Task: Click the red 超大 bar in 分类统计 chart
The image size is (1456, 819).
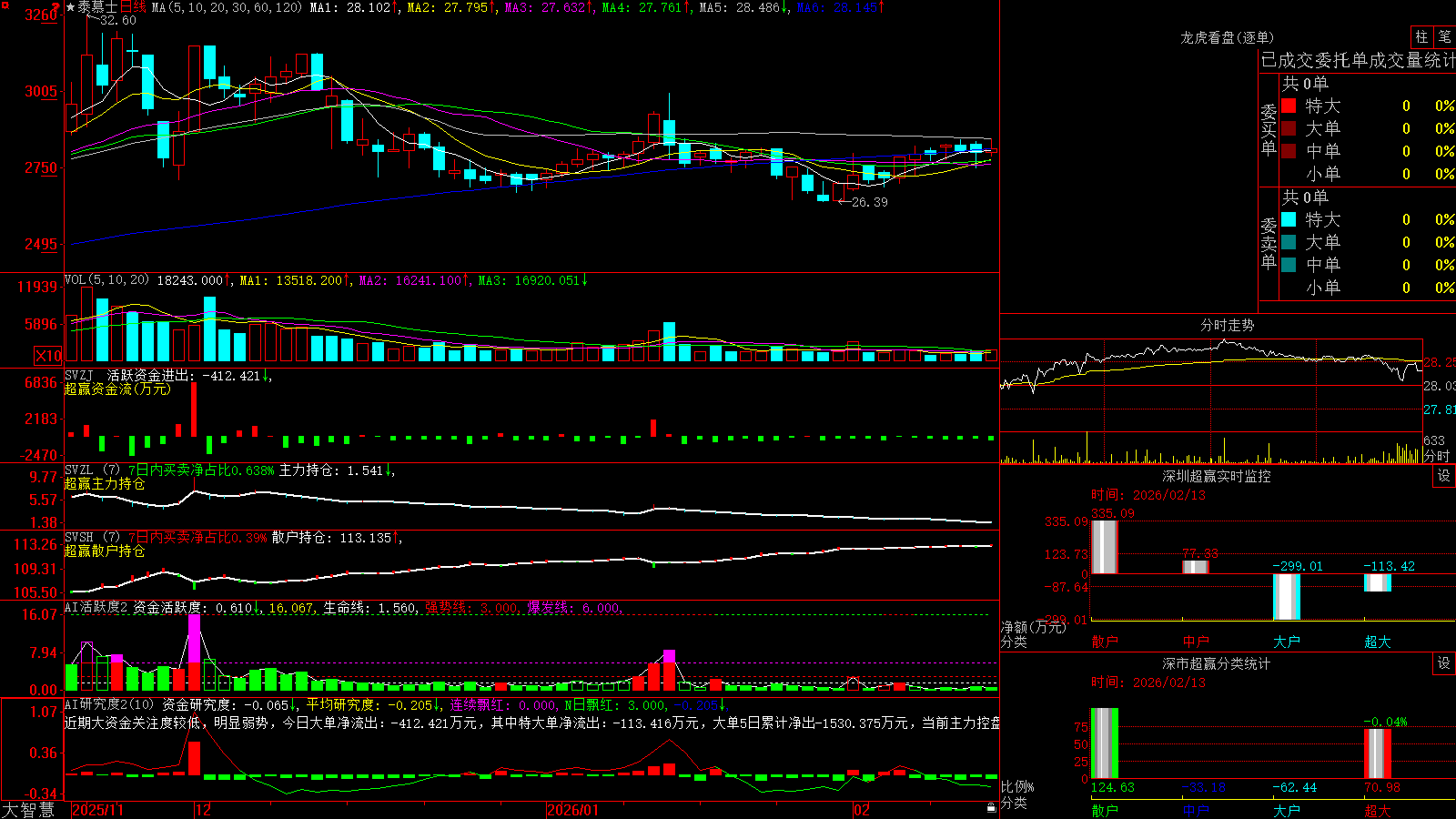Action: pos(1378,753)
